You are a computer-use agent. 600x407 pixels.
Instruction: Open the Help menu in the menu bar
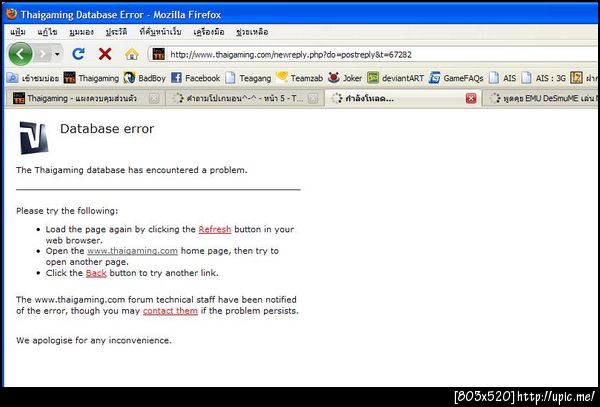tap(252, 32)
